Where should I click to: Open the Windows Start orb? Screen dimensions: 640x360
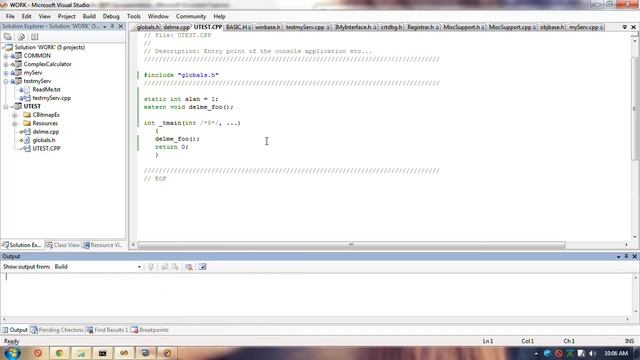(x=11, y=353)
